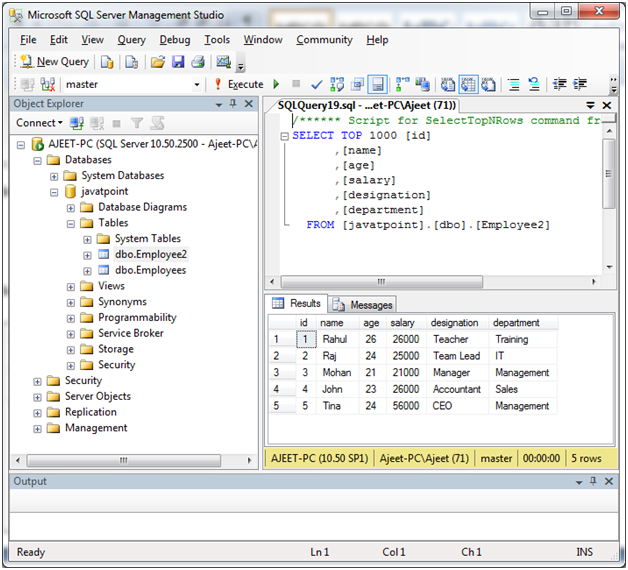Collapse the Tables folder node
The image size is (628, 570).
pos(71,223)
